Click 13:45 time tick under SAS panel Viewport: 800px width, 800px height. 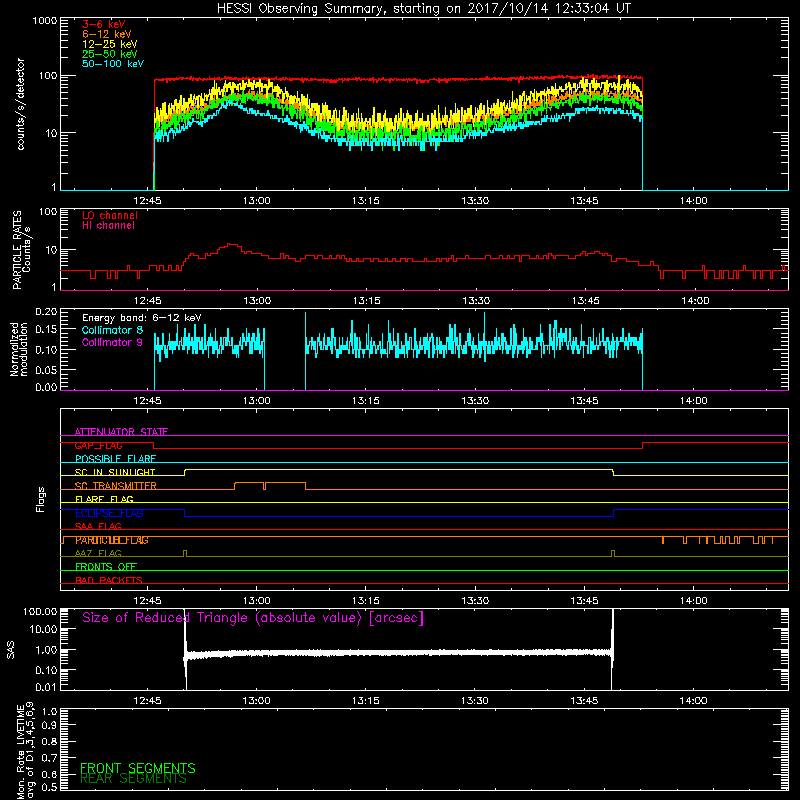[585, 701]
